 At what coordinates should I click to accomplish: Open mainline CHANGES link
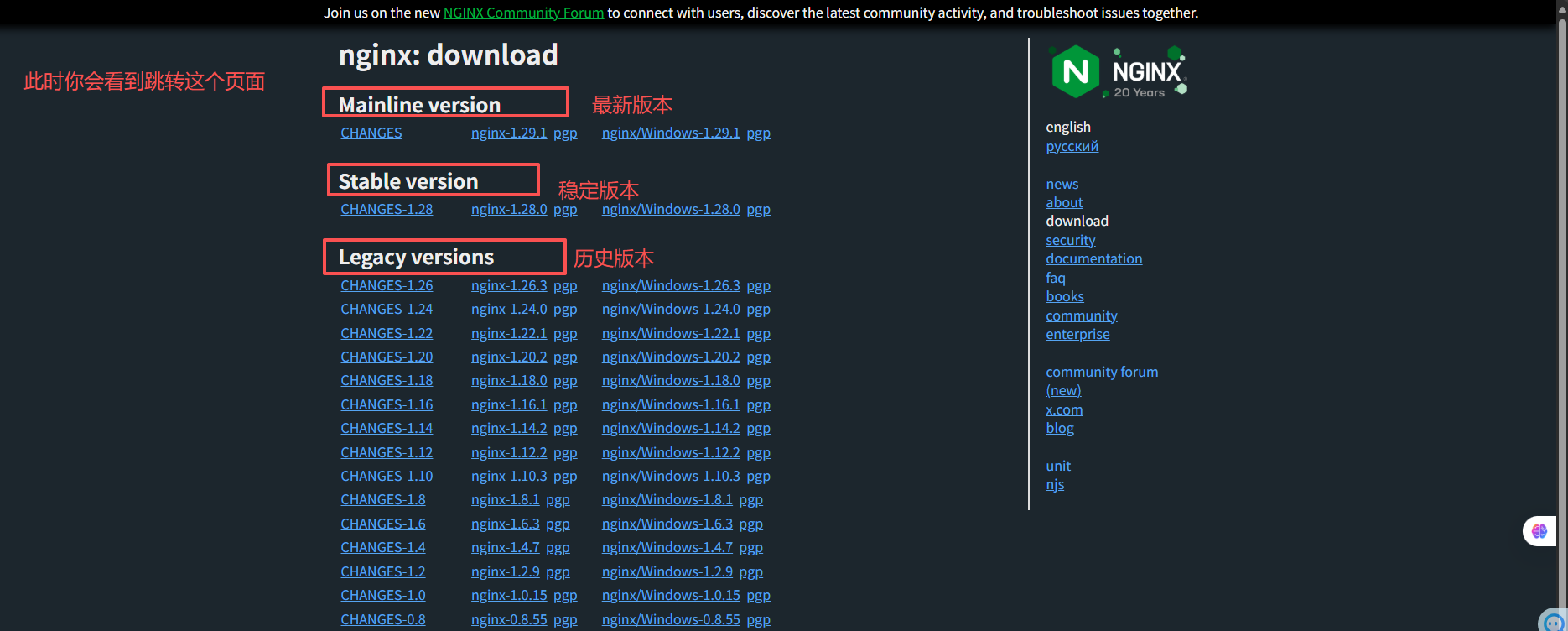(x=371, y=133)
